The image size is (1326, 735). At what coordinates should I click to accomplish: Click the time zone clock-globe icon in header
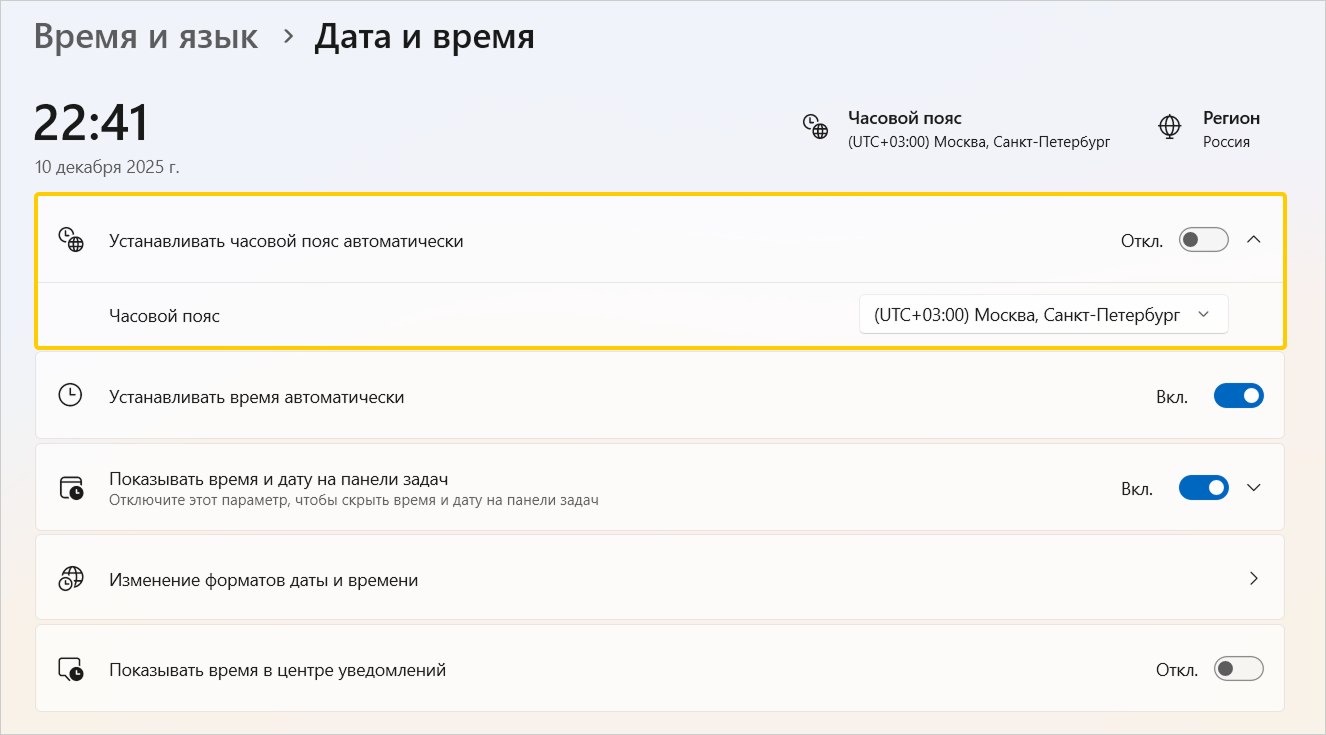coord(815,127)
